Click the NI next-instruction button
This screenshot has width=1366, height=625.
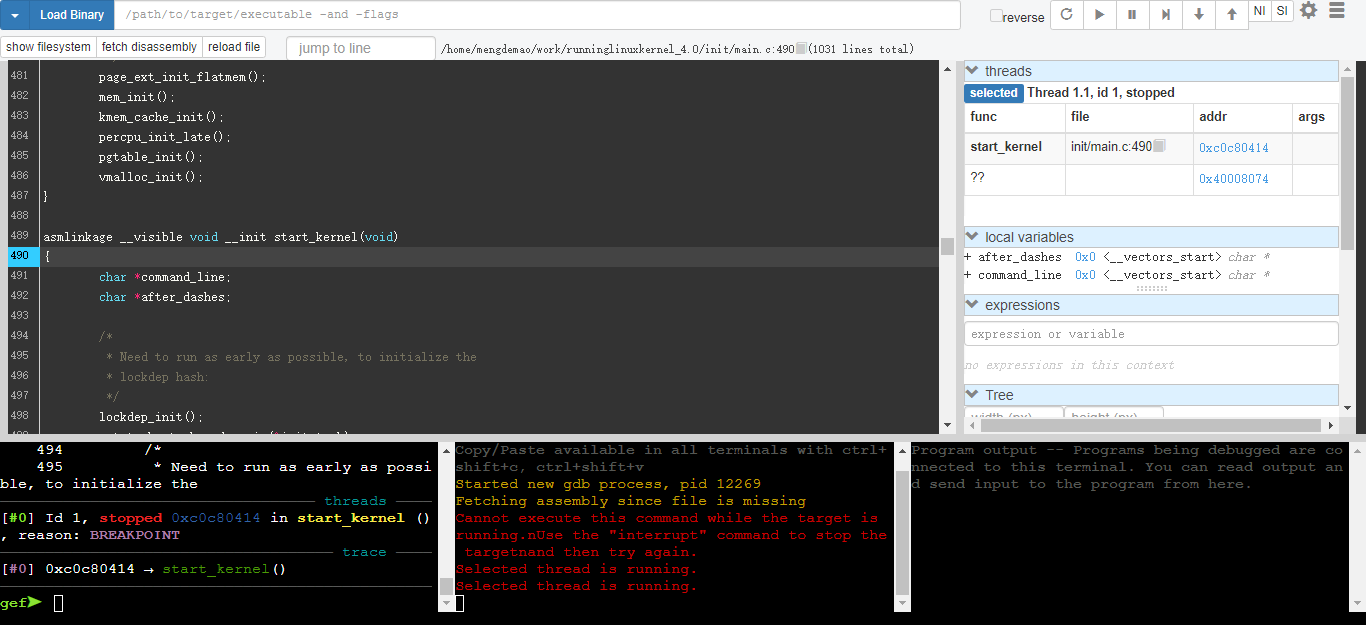click(1259, 11)
